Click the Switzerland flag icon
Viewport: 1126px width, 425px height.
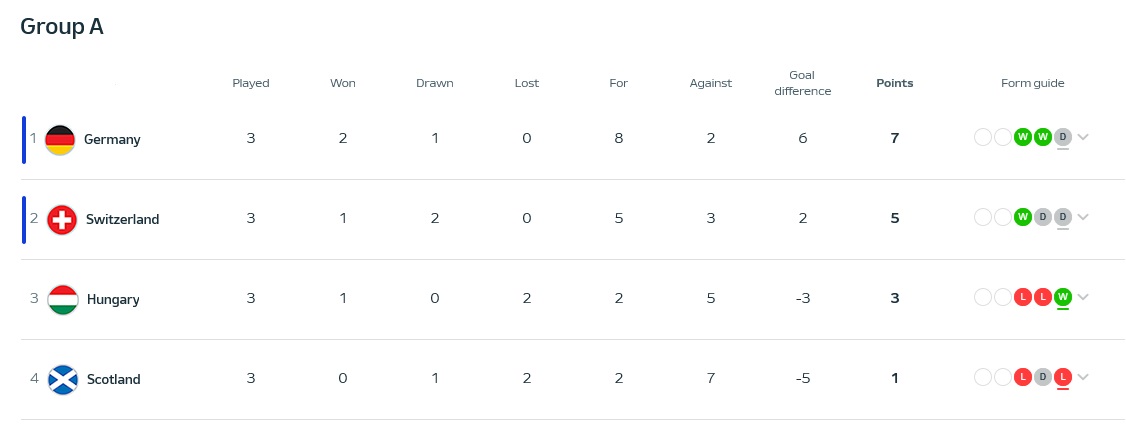pyautogui.click(x=62, y=220)
